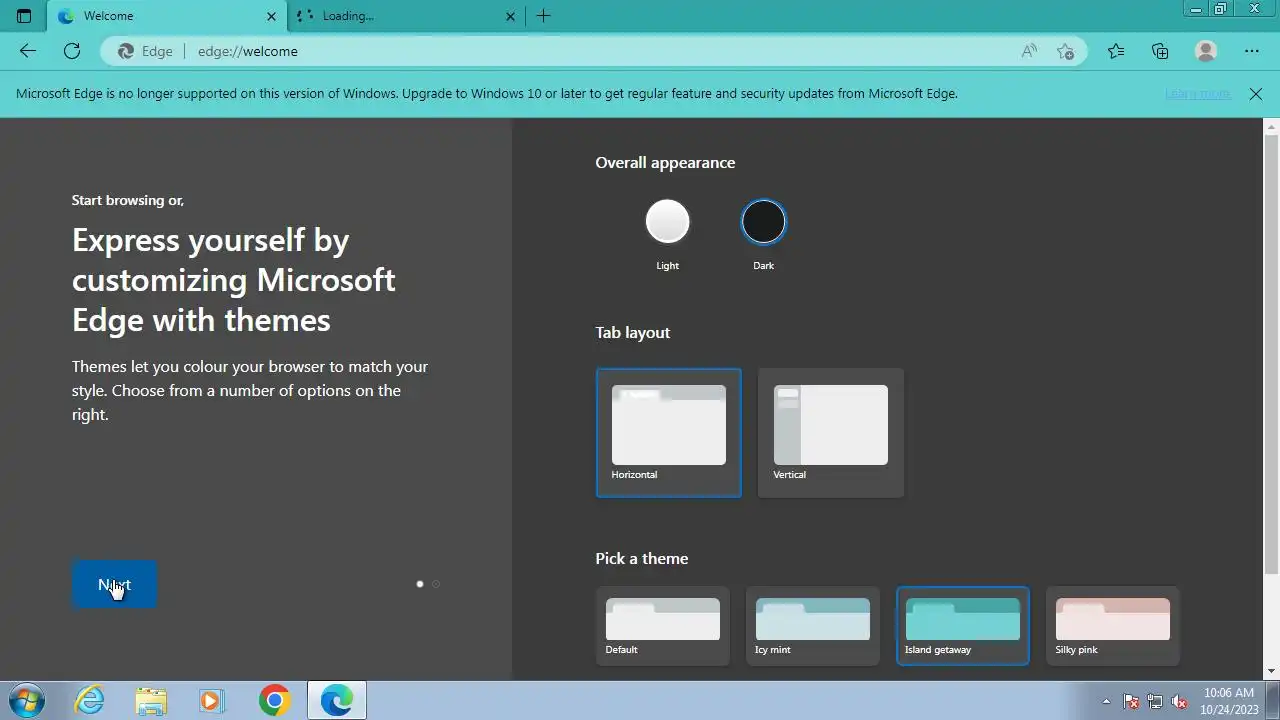Click Microsoft Edge taskbar icon

337,700
